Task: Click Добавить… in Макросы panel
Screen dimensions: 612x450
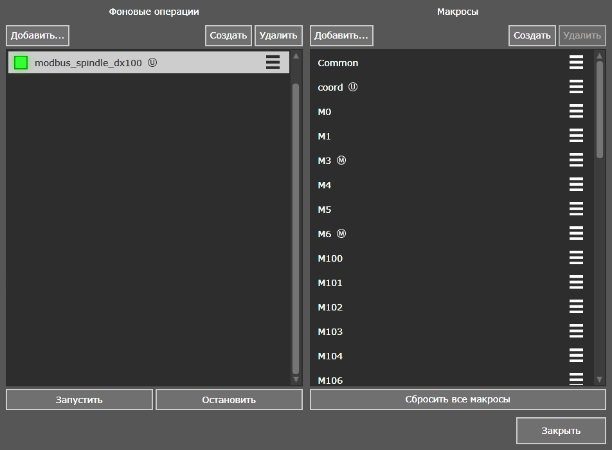Action: (x=342, y=36)
